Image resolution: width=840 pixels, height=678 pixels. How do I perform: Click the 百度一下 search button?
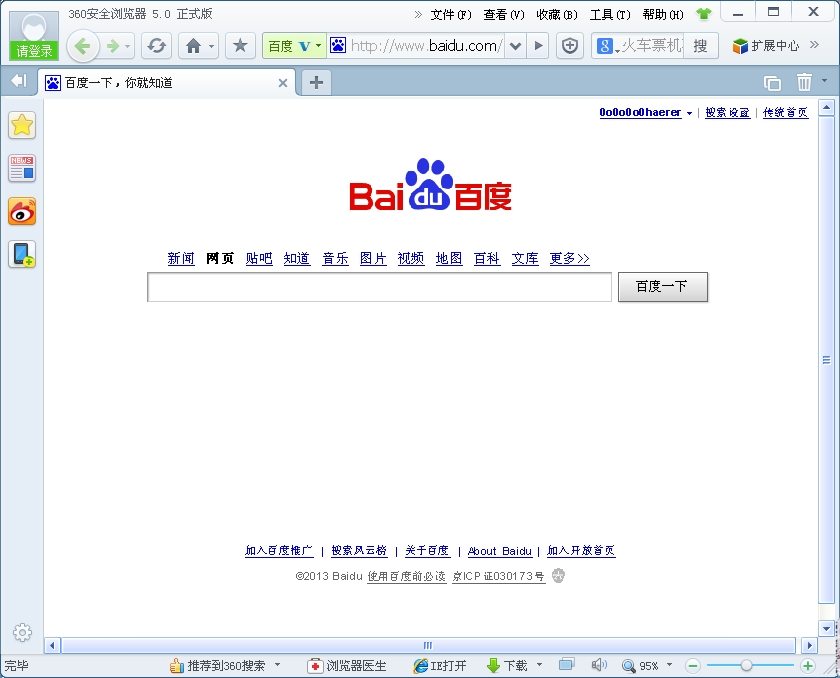tap(663, 287)
